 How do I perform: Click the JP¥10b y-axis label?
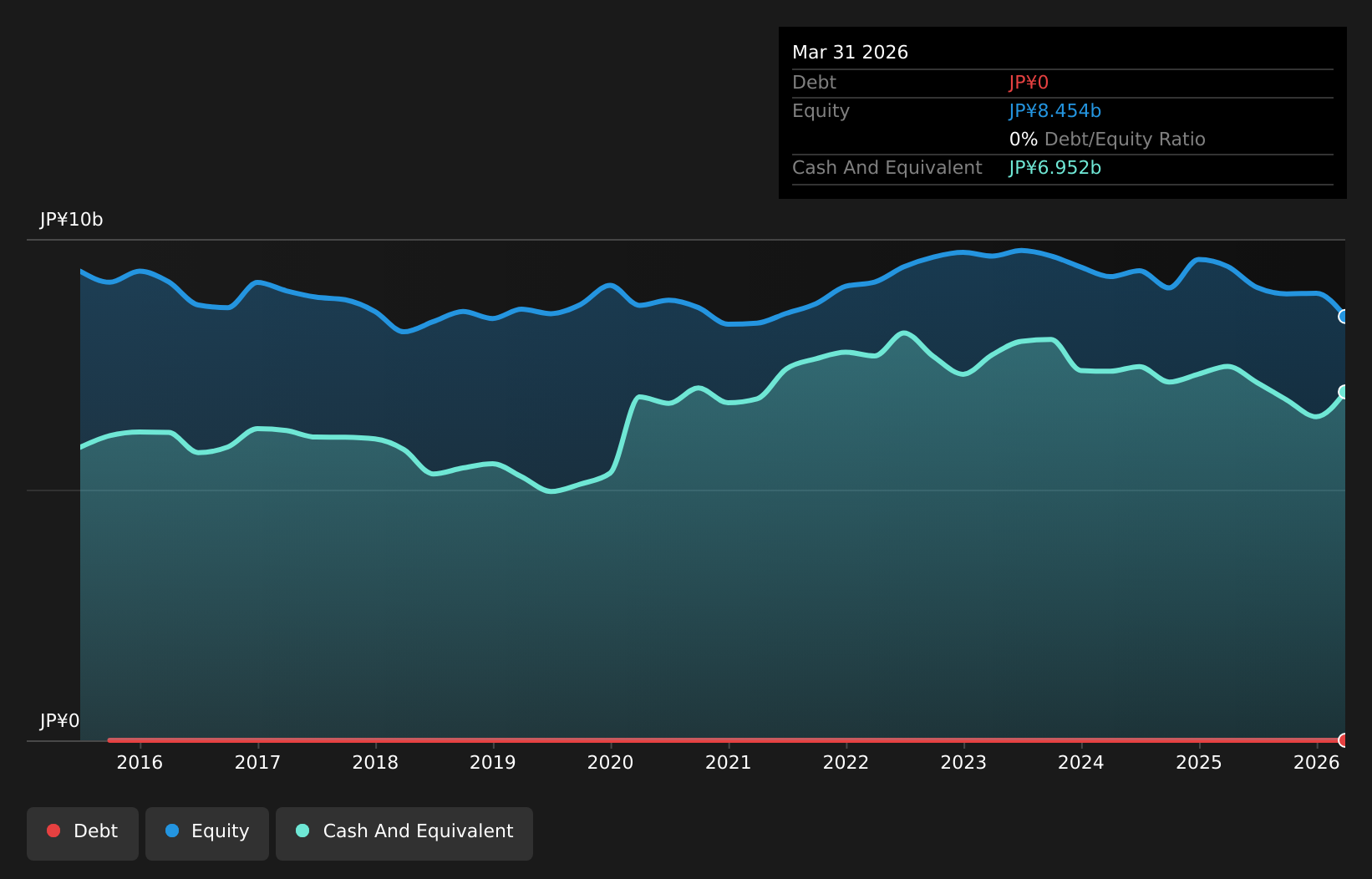click(x=71, y=220)
